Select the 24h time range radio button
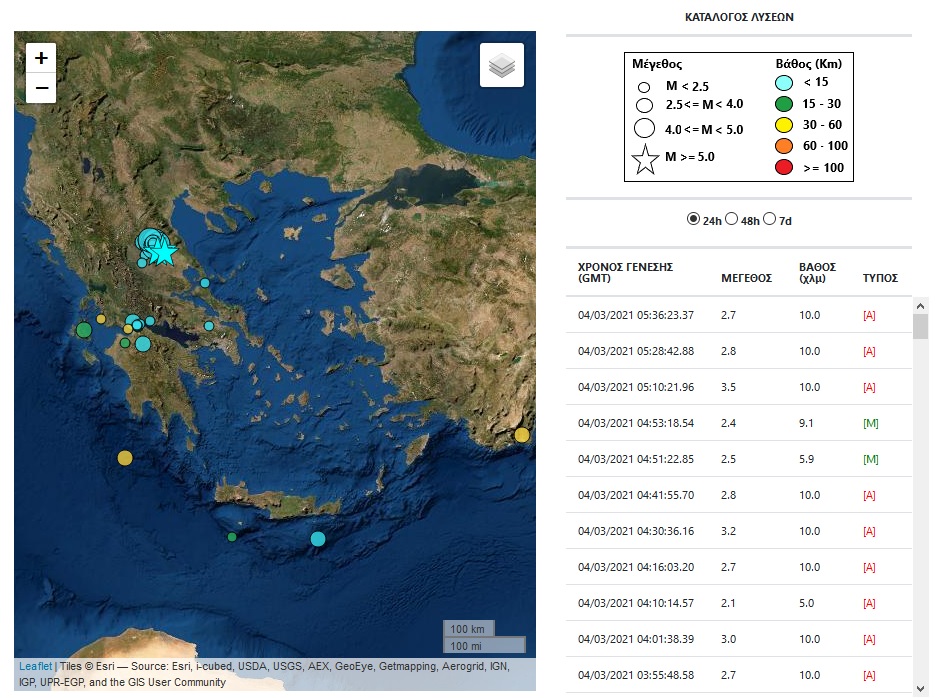Image resolution: width=939 pixels, height=698 pixels. (x=694, y=219)
